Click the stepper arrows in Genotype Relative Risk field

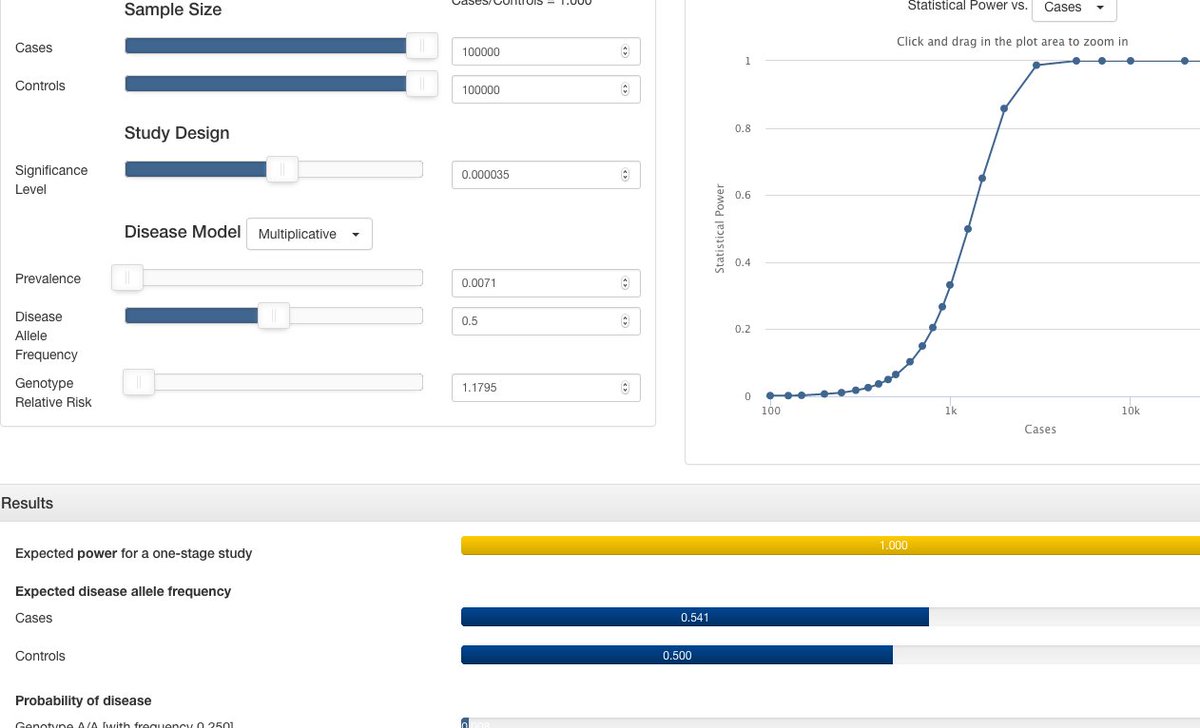point(625,388)
